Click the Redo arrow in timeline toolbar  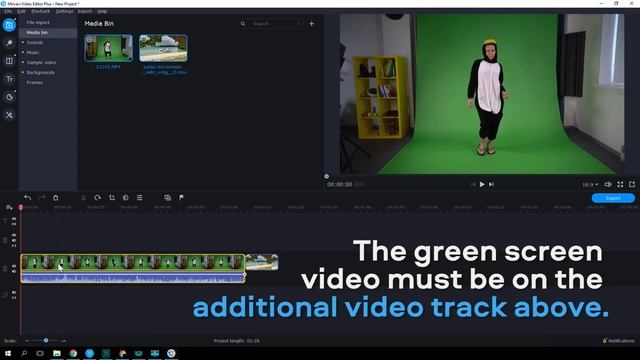[42, 198]
